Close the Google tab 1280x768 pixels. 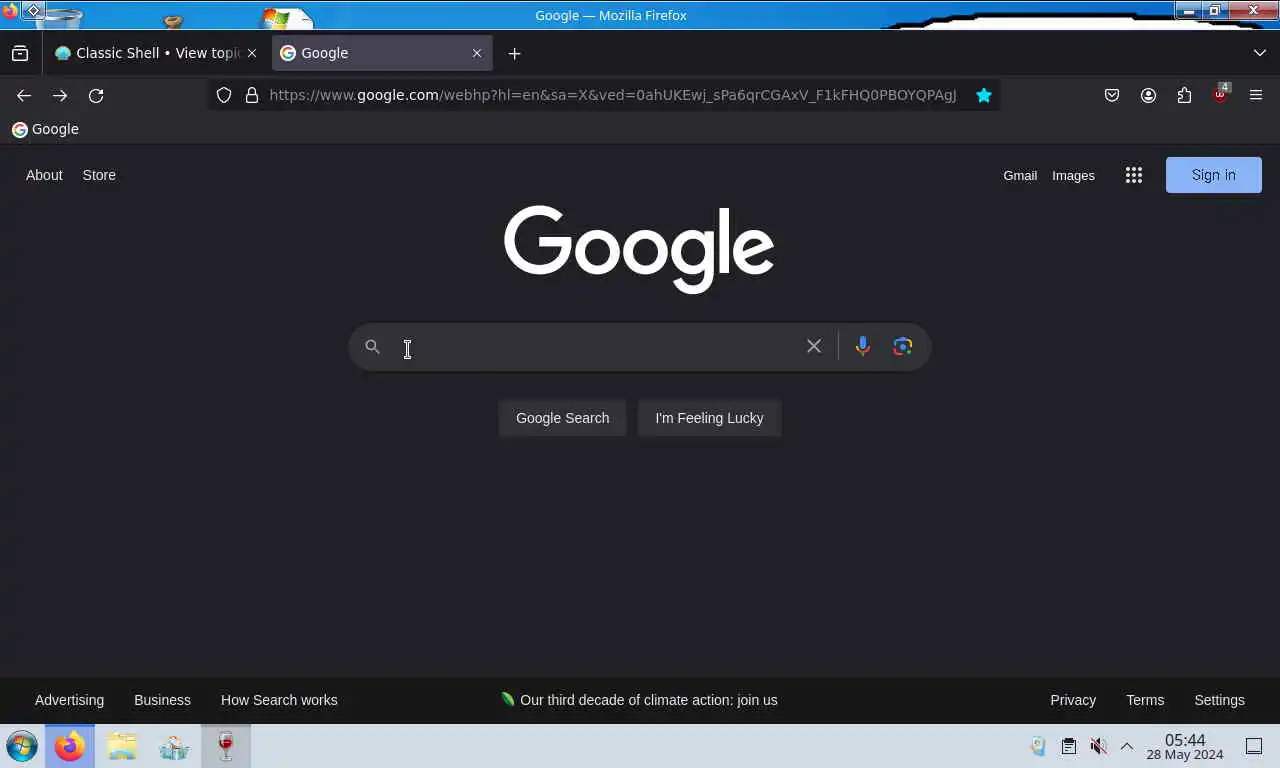click(477, 53)
